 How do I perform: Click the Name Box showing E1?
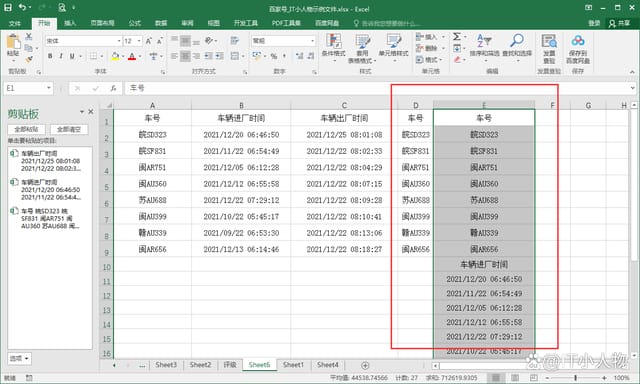(x=28, y=88)
